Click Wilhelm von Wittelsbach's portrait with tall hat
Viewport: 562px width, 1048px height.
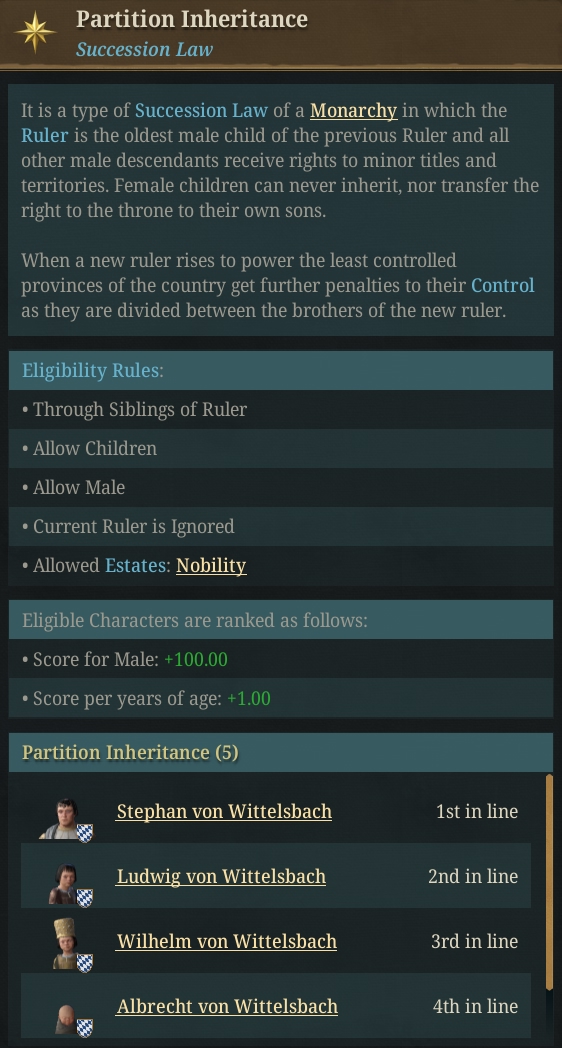tap(65, 944)
